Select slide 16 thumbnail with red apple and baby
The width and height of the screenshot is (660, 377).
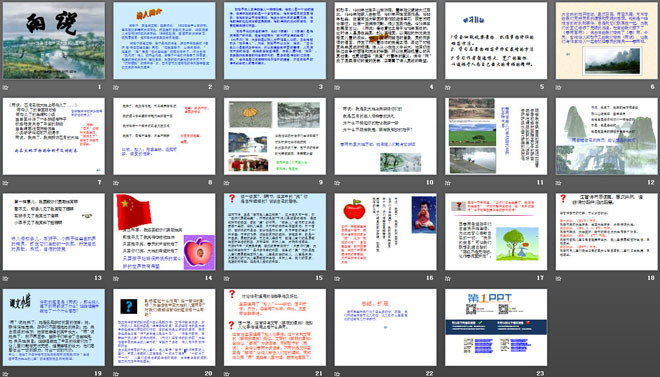tap(386, 232)
